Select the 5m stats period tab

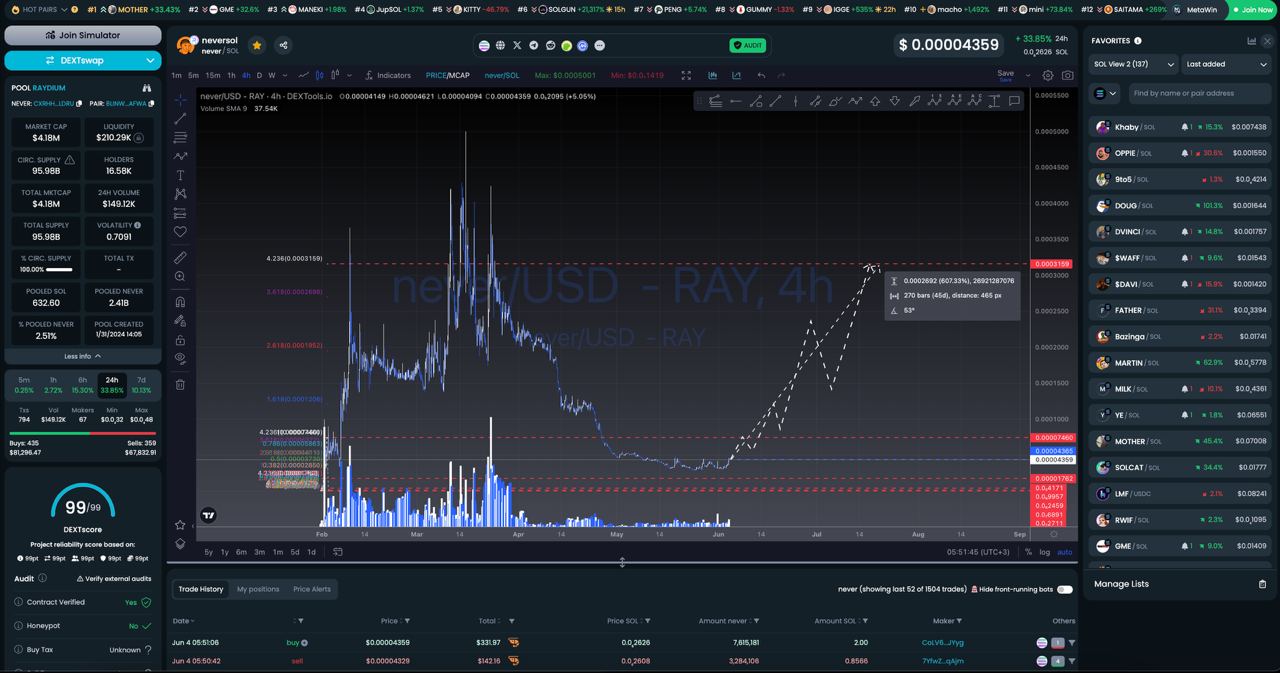[x=24, y=385]
